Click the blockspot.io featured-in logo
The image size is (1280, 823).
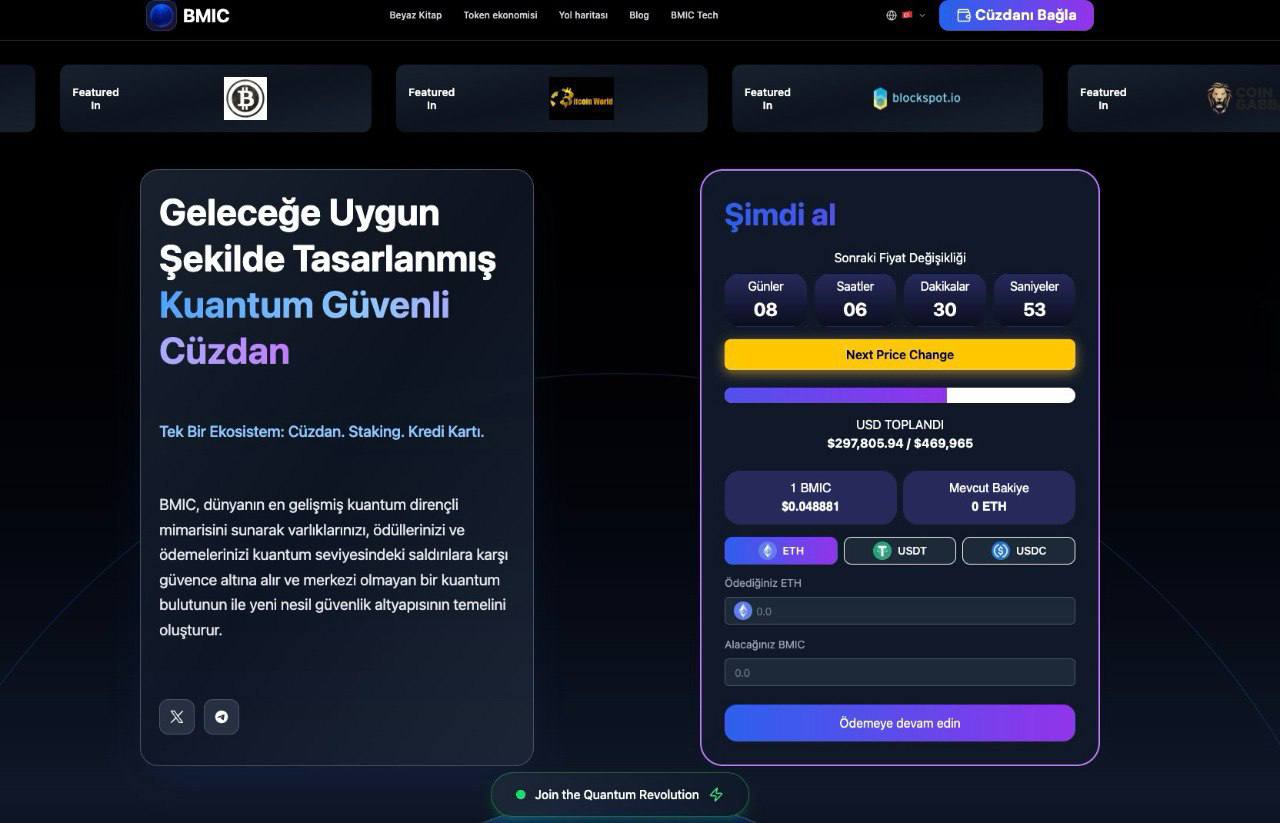(x=915, y=98)
